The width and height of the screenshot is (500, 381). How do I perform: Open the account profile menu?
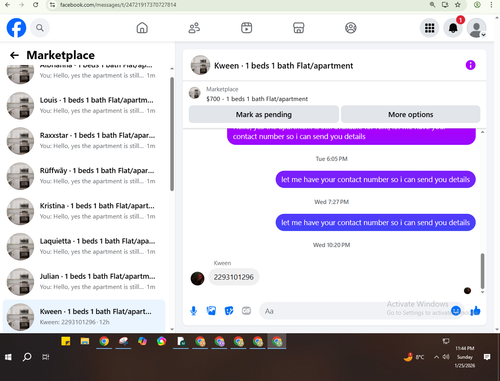(x=476, y=28)
